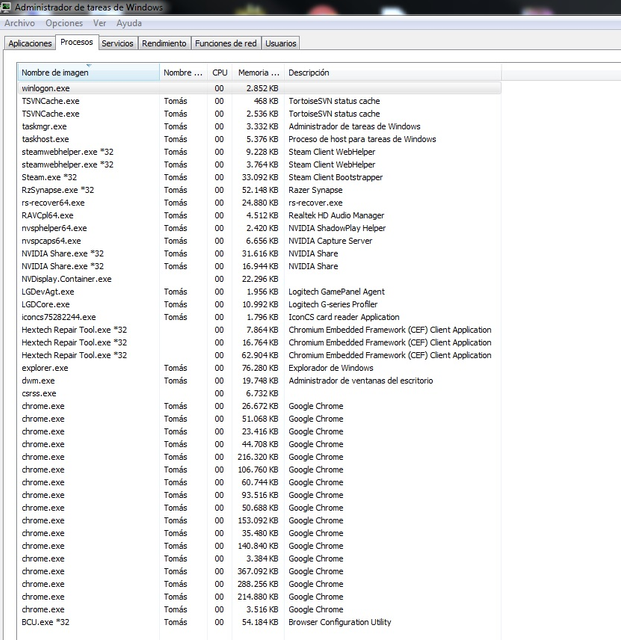Image resolution: width=621 pixels, height=640 pixels.
Task: Click the Logitech G-series Profiler description
Action: [x=333, y=304]
